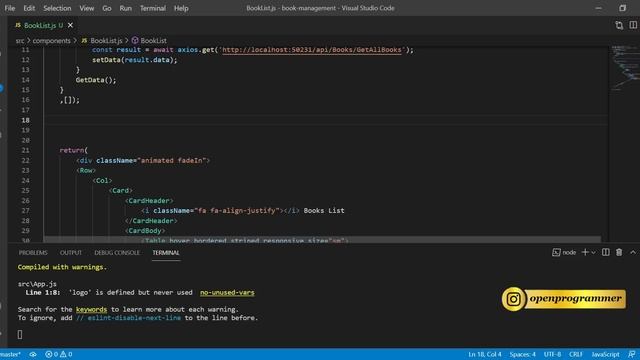Click the <Row> tag on line 23
Viewport: 640px width, 360px height.
coord(86,170)
